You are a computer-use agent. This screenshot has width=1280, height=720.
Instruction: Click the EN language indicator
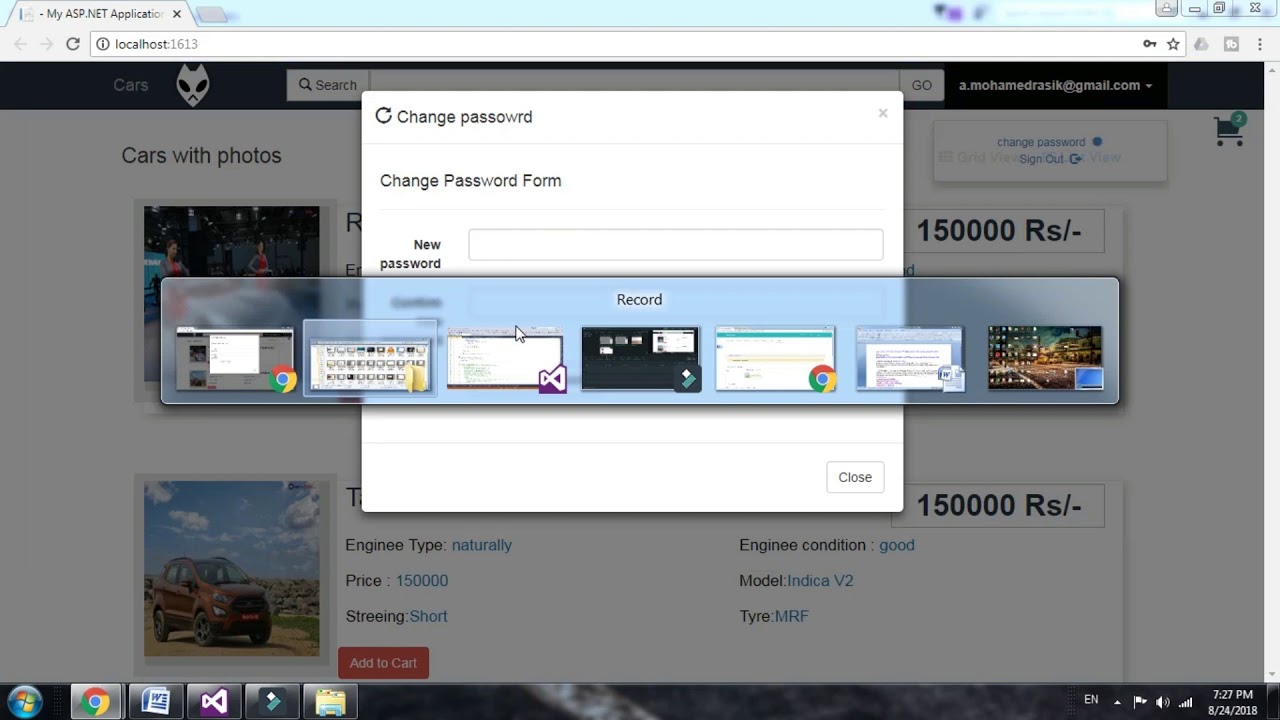click(1091, 700)
